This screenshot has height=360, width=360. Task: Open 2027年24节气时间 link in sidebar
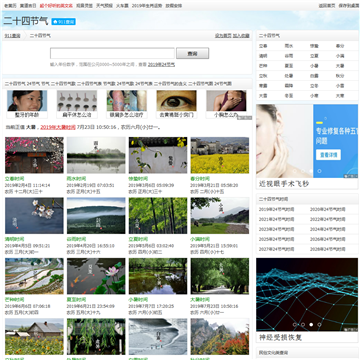[x=277, y=249]
